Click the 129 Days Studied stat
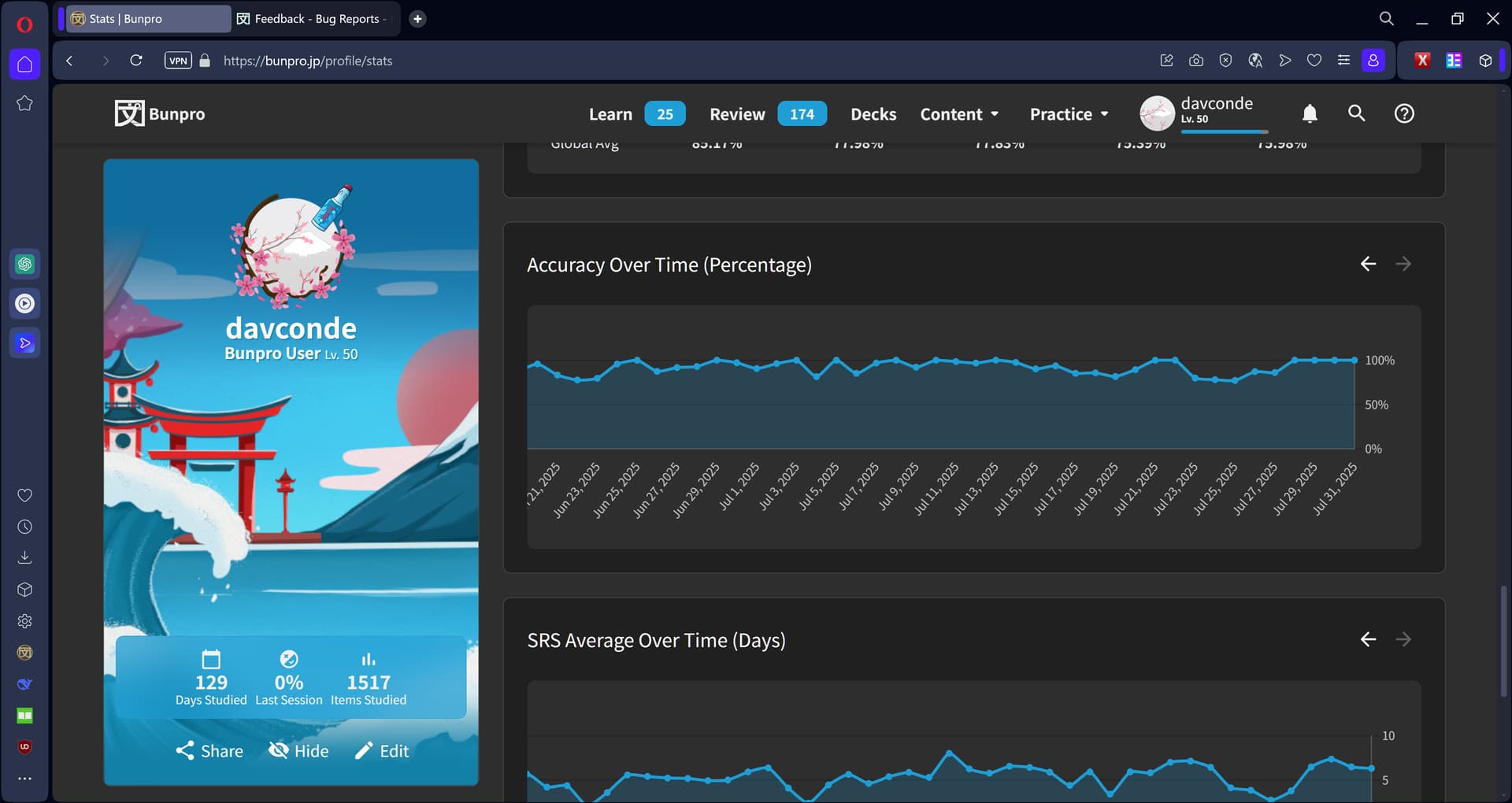1512x803 pixels. (211, 679)
